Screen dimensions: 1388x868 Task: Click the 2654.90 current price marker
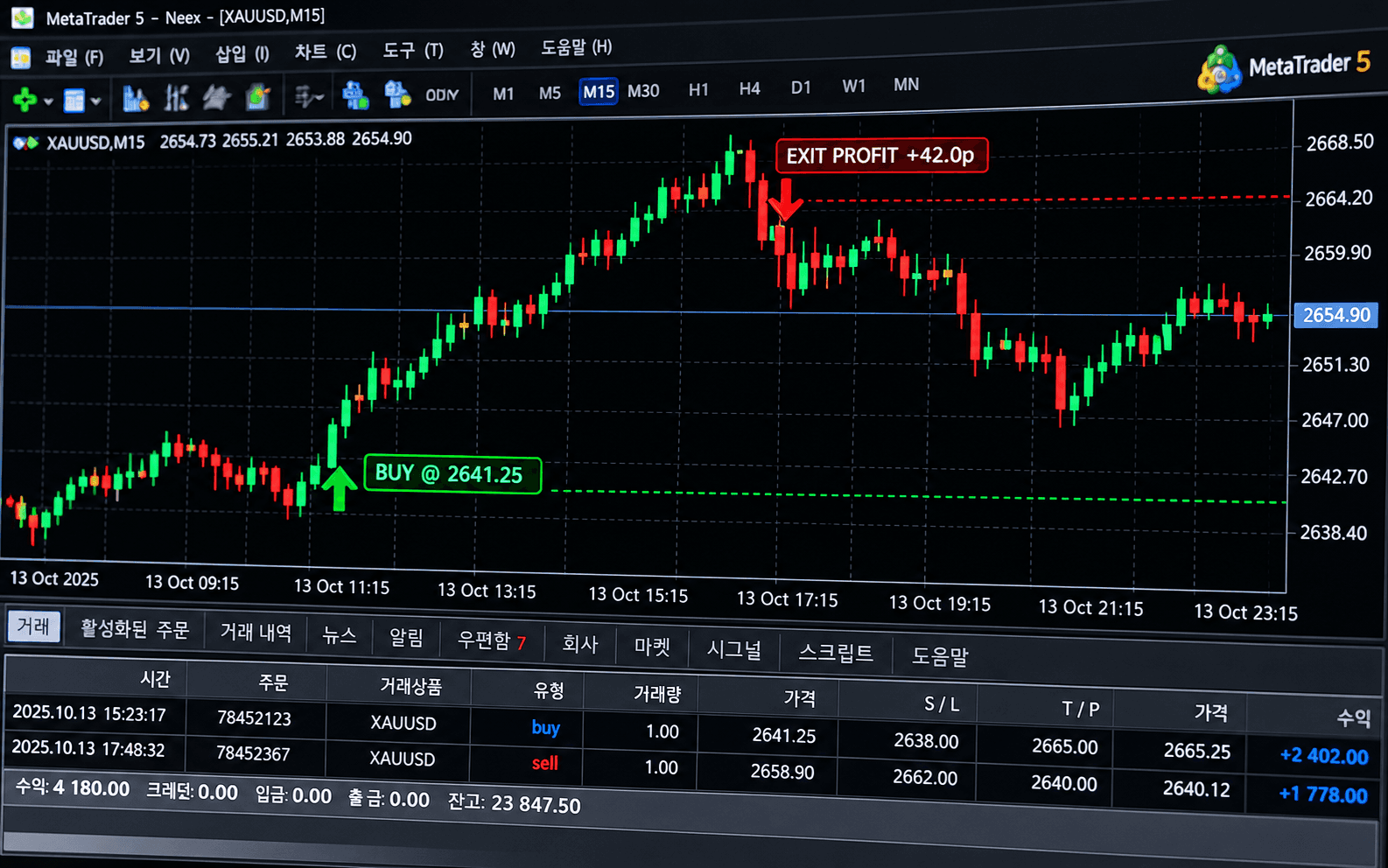(x=1335, y=315)
